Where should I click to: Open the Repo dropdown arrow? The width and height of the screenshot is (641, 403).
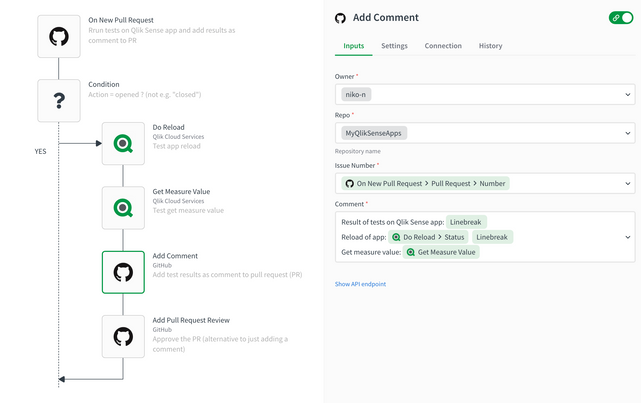pos(627,133)
